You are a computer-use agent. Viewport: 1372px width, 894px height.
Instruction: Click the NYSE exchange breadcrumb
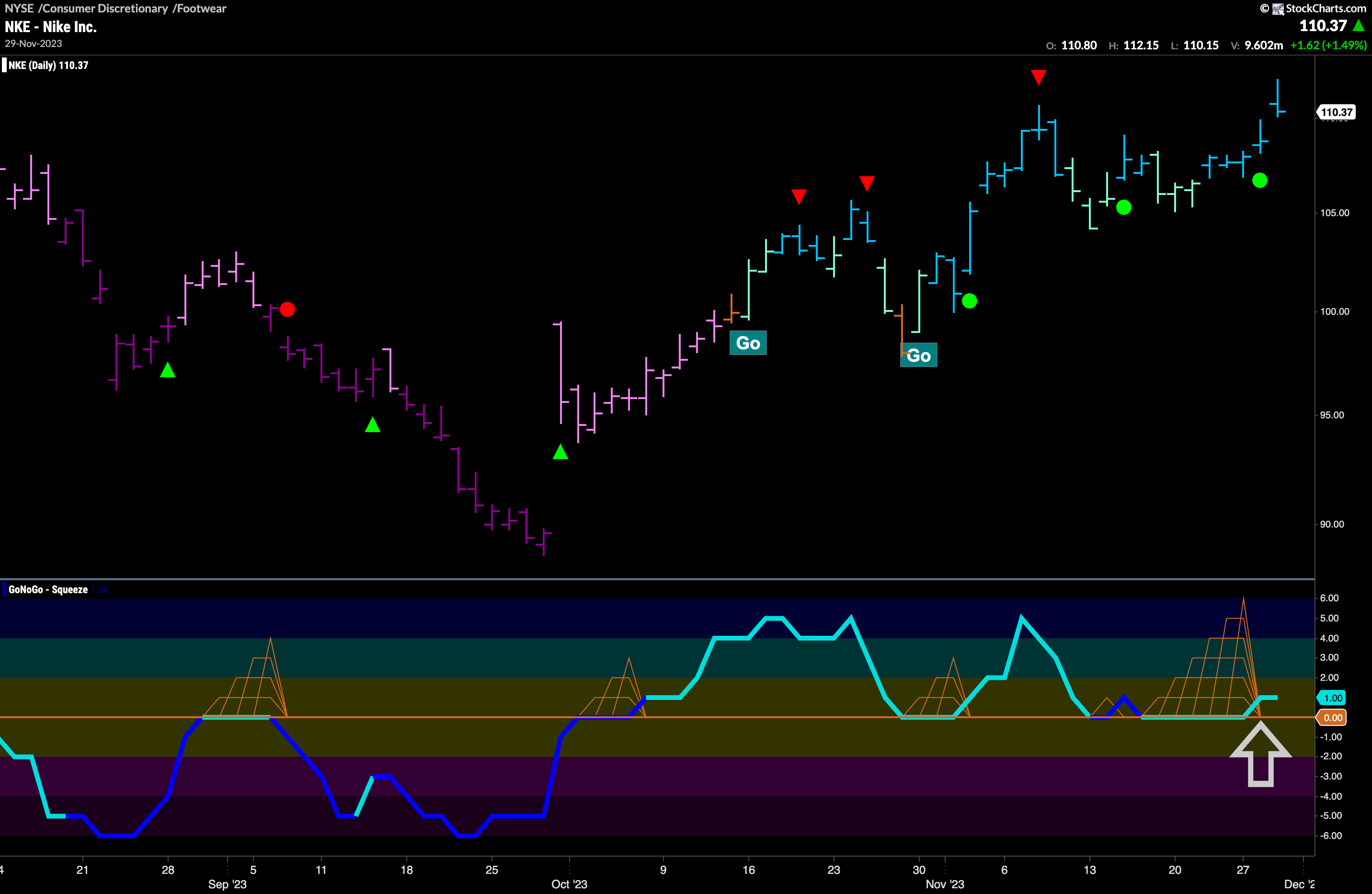pos(19,9)
